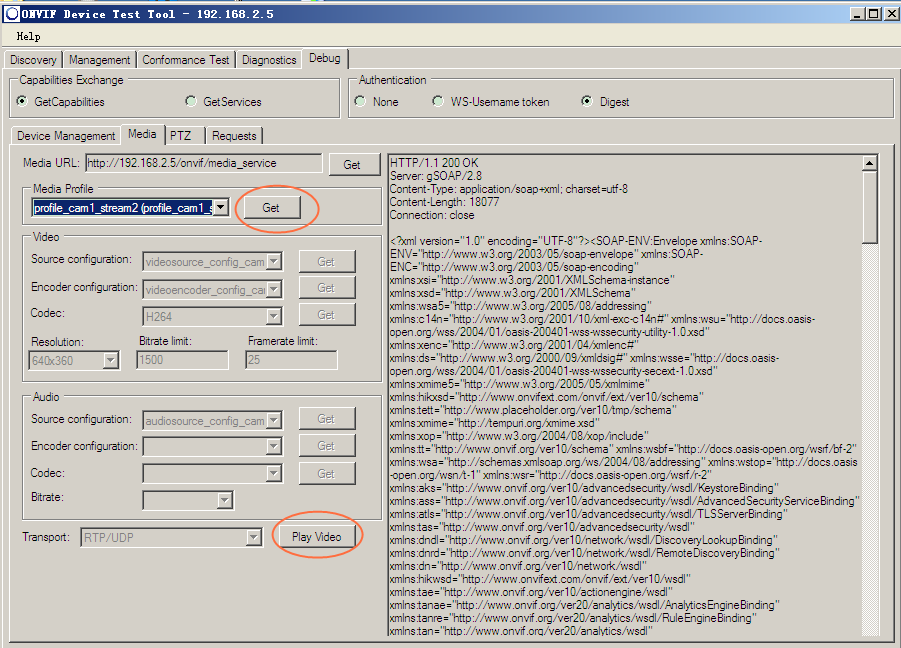Click the ONVIF app icon in title bar

pos(12,13)
